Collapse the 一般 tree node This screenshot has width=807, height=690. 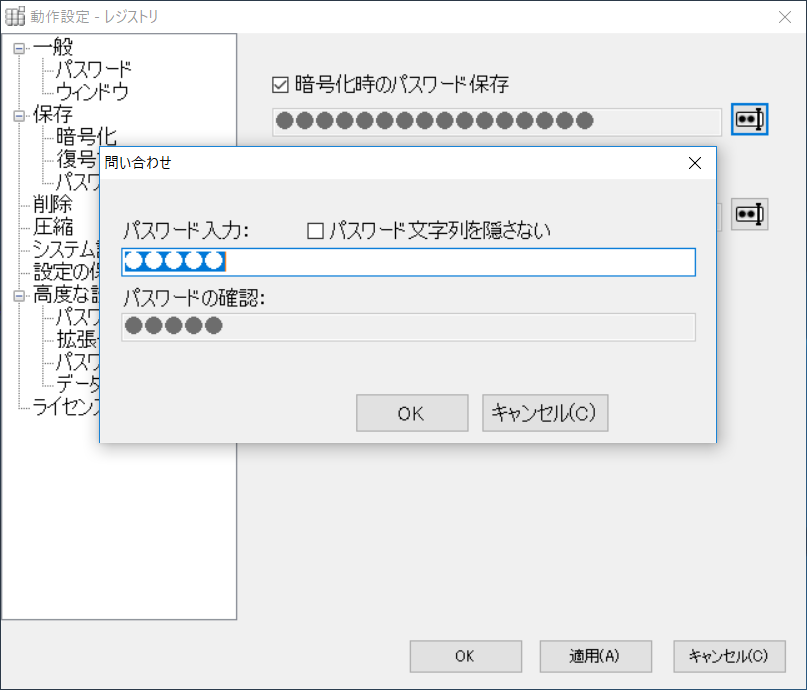(x=20, y=46)
